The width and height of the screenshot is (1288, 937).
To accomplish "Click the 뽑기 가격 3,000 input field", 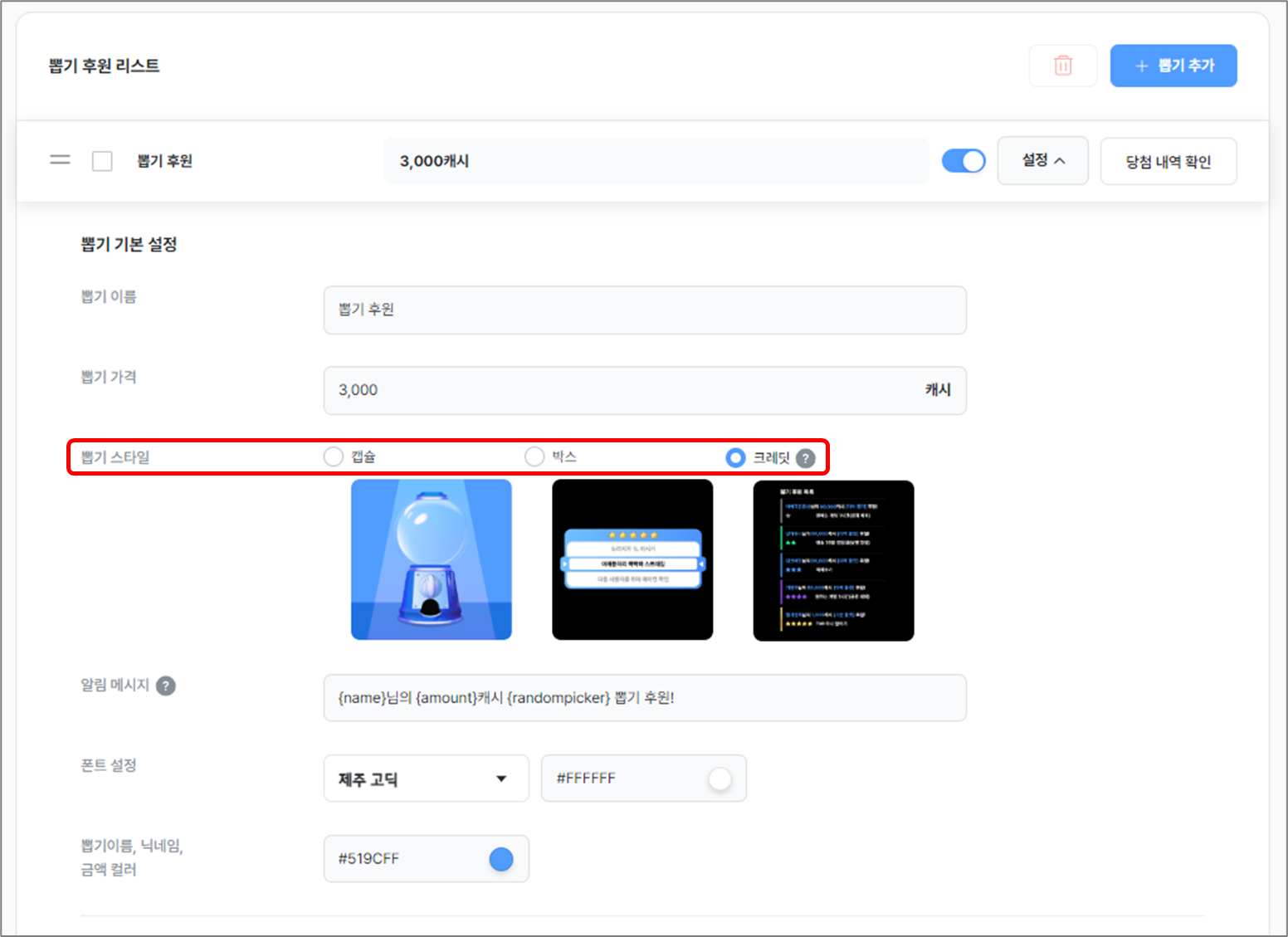I will [645, 390].
